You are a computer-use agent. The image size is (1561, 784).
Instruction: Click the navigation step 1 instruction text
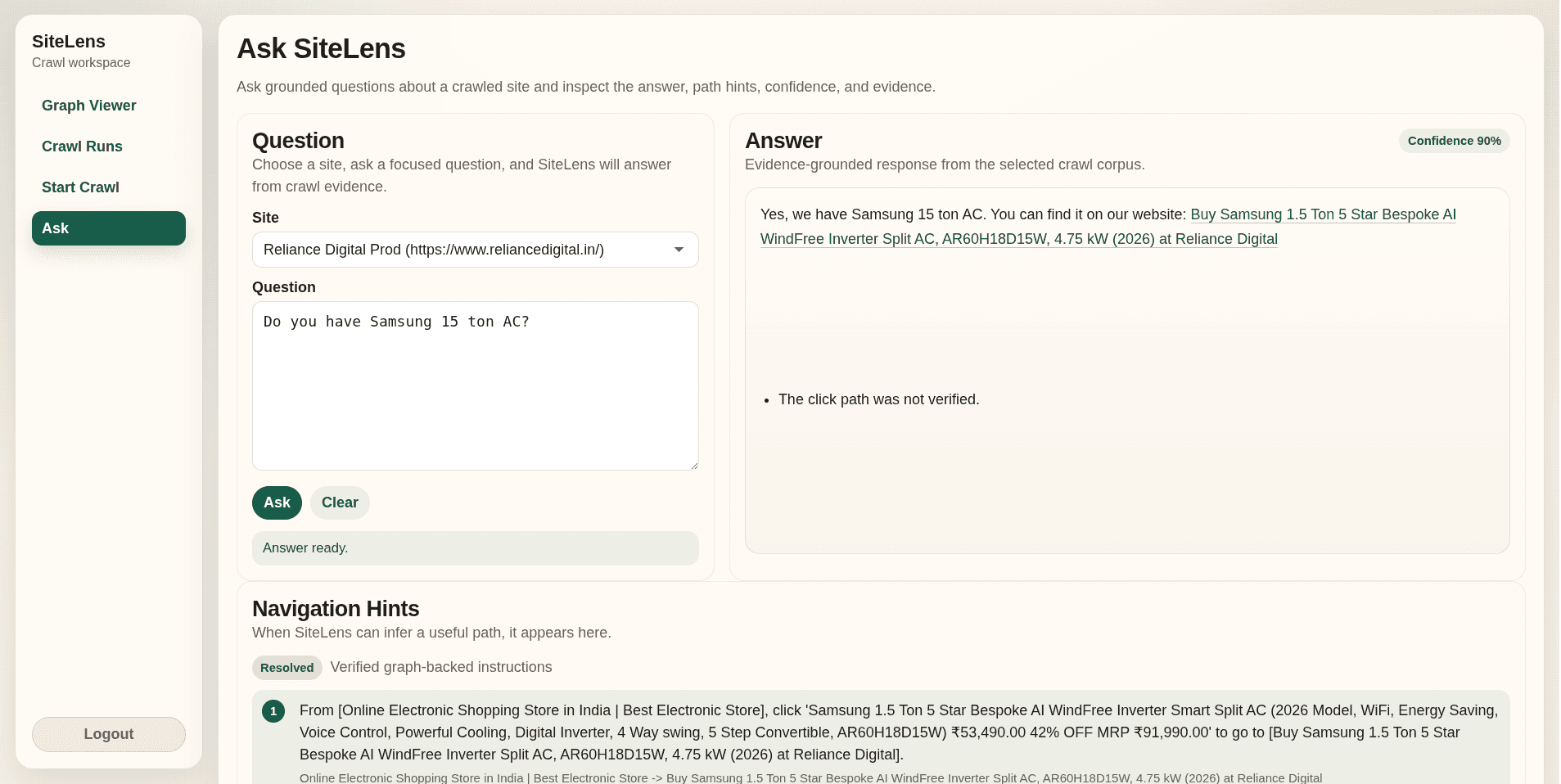[899, 732]
